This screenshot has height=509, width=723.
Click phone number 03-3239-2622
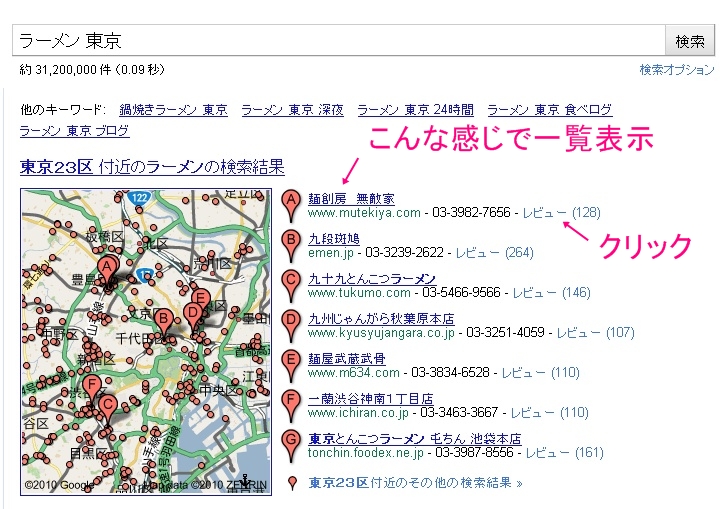404,253
